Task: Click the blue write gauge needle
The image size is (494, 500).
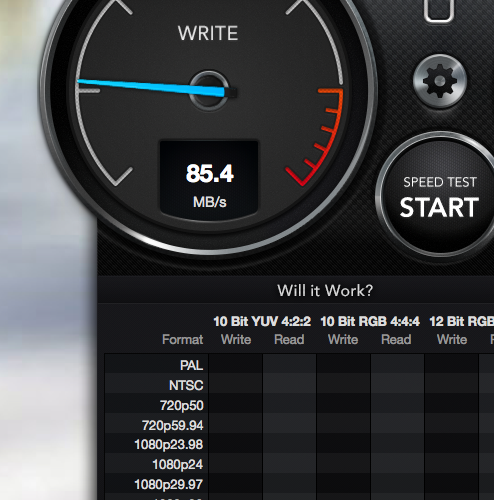Action: coord(152,87)
